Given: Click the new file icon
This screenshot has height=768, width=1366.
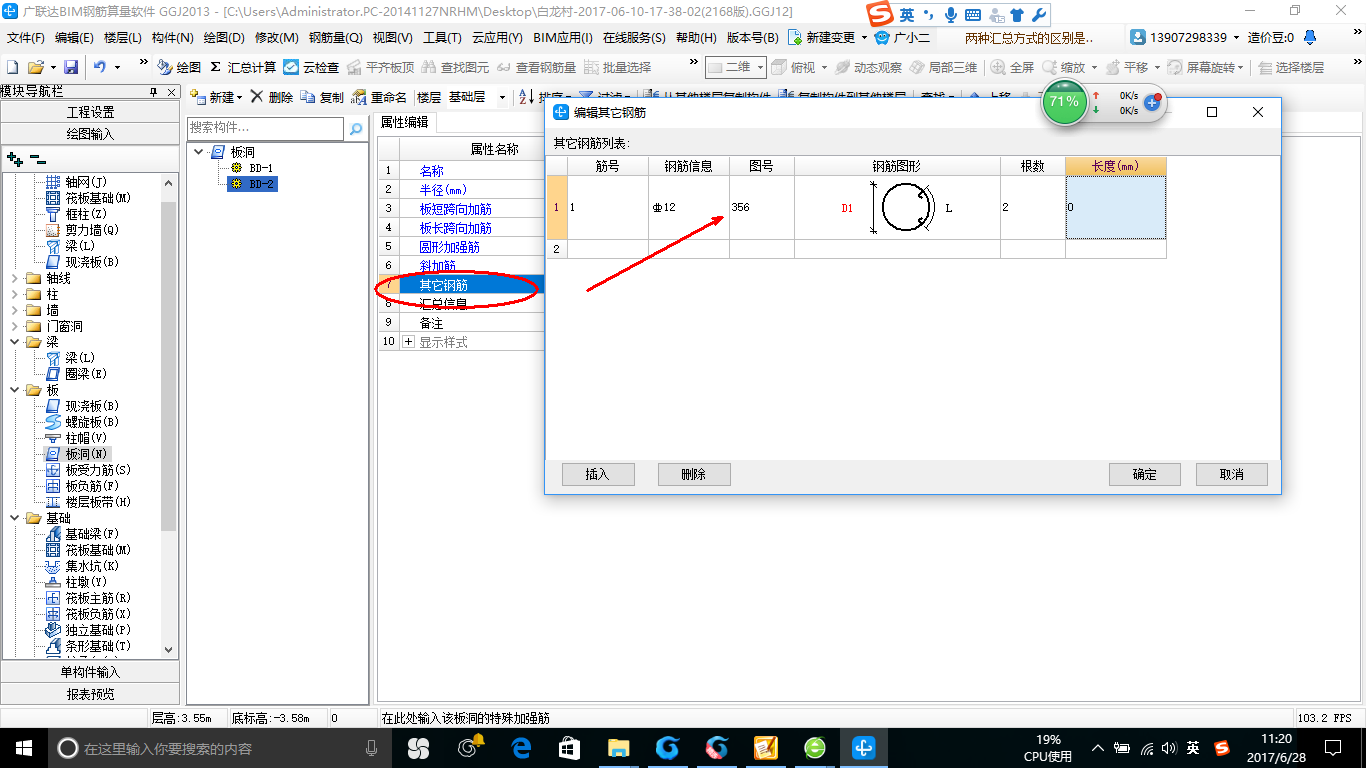Looking at the screenshot, I should [x=12, y=67].
